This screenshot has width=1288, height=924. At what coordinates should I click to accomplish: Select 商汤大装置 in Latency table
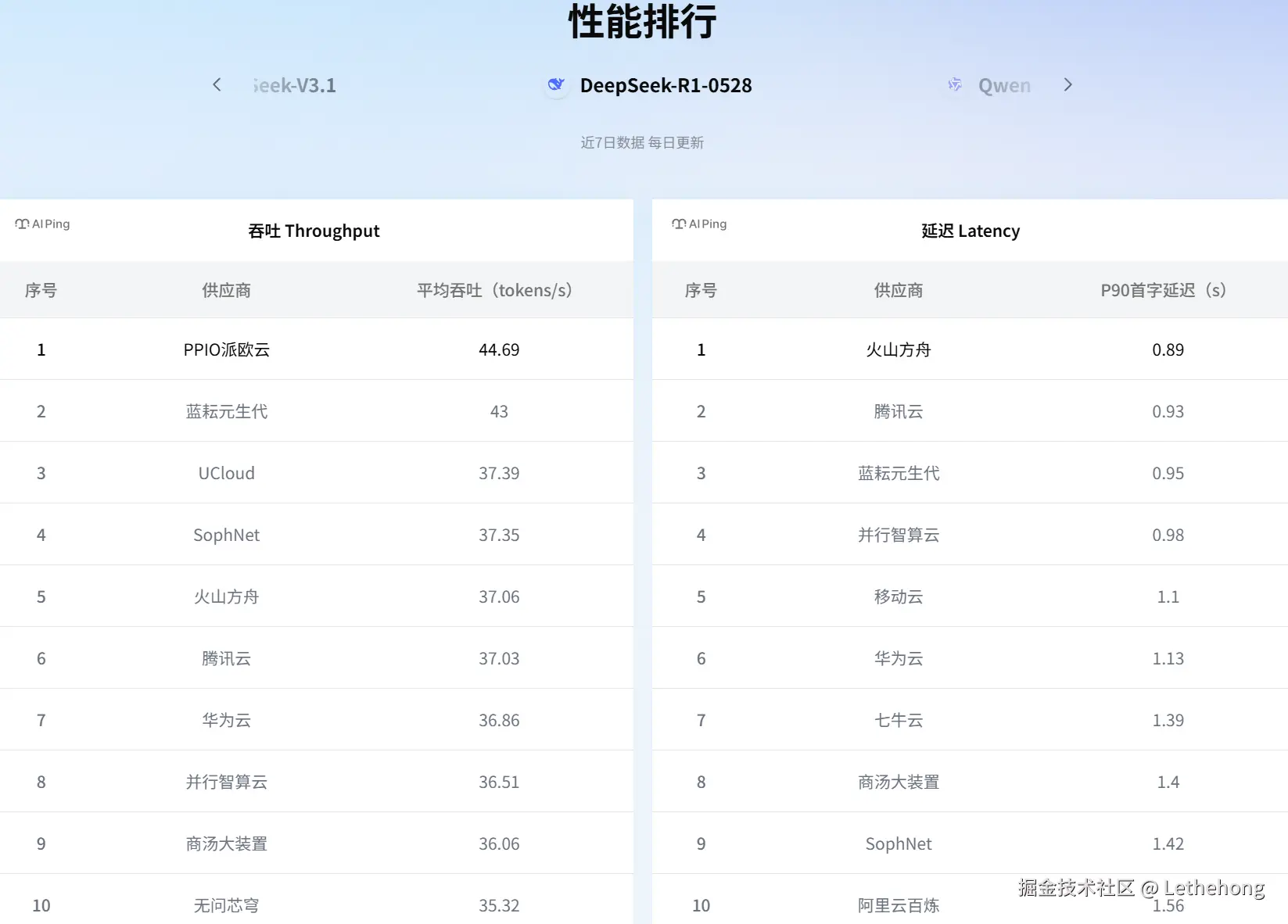tap(899, 782)
